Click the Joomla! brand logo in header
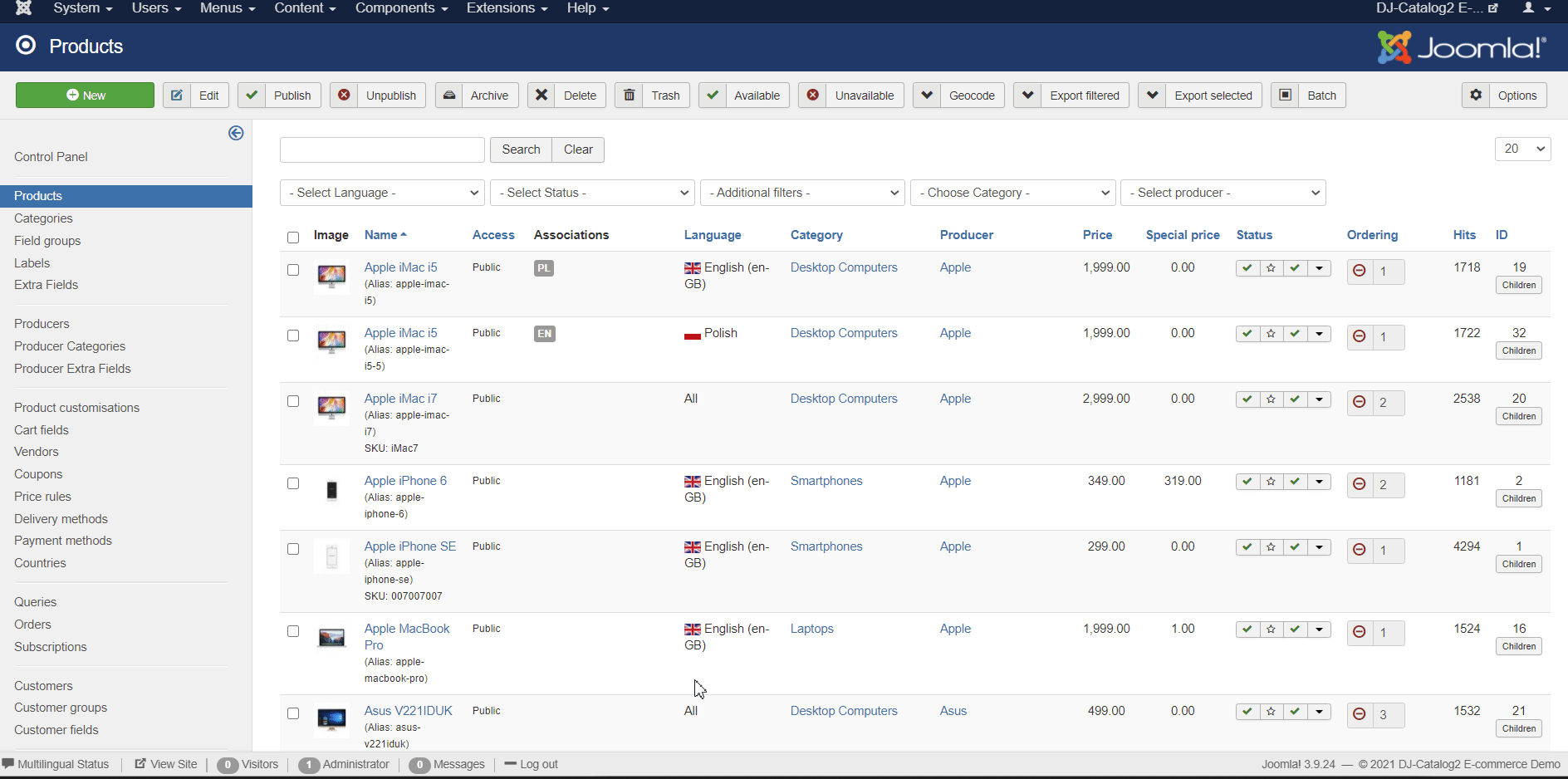Image resolution: width=1568 pixels, height=779 pixels. 1462,47
